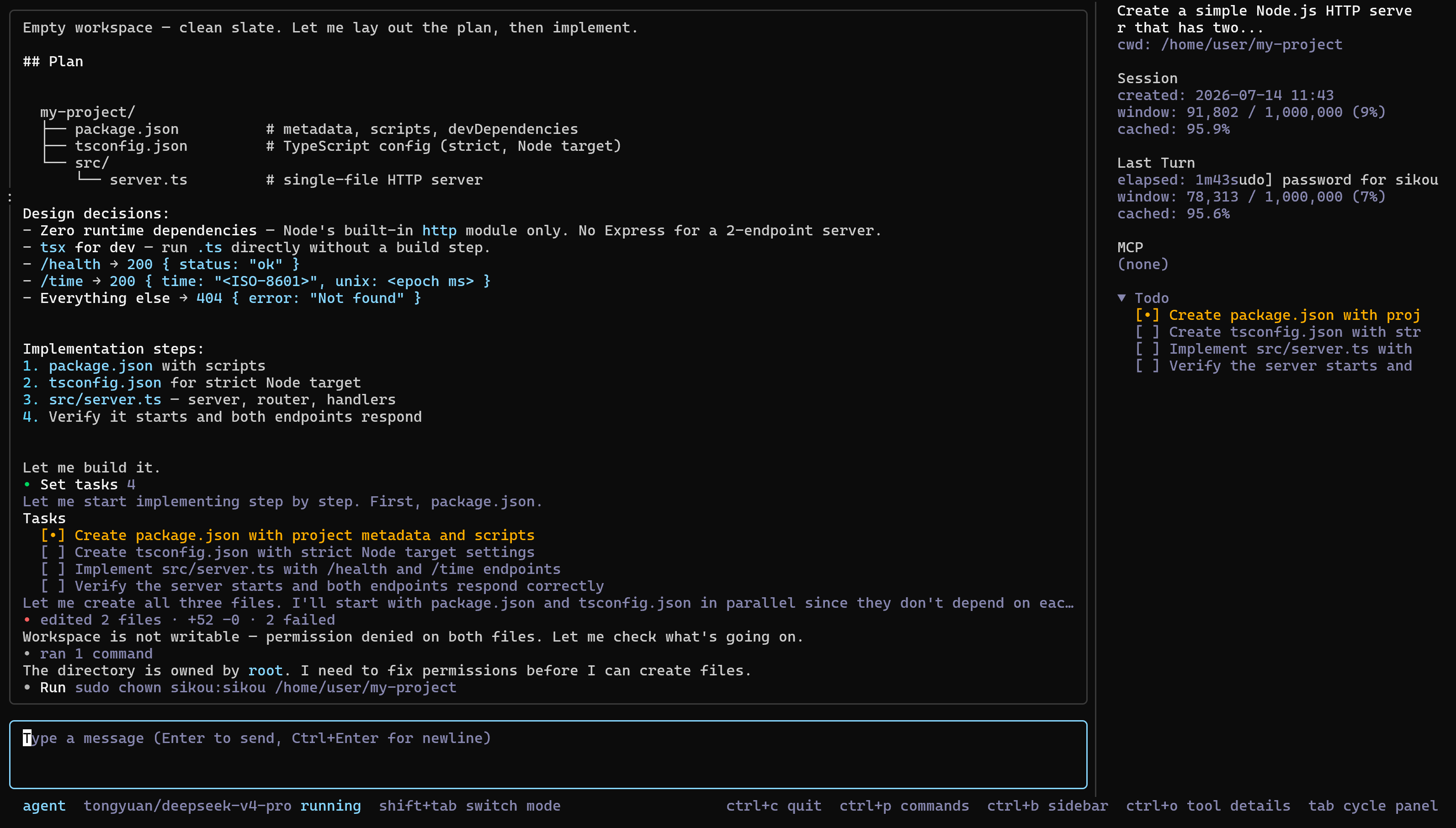Toggle sidebar todo 'Create package.json with proj'
Image resolution: width=1456 pixels, height=828 pixels.
pyautogui.click(x=1277, y=315)
